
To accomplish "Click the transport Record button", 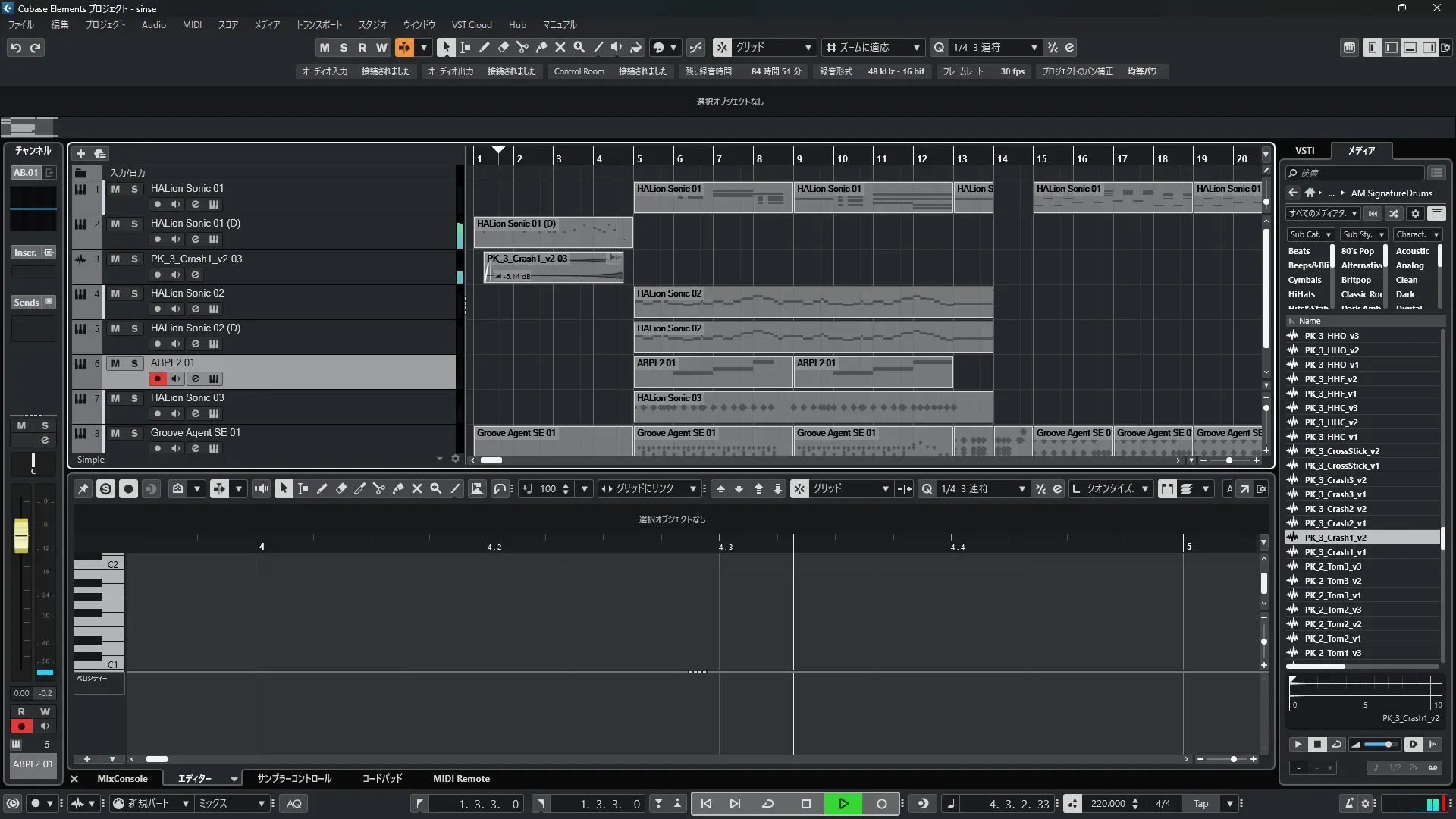I will (x=881, y=804).
